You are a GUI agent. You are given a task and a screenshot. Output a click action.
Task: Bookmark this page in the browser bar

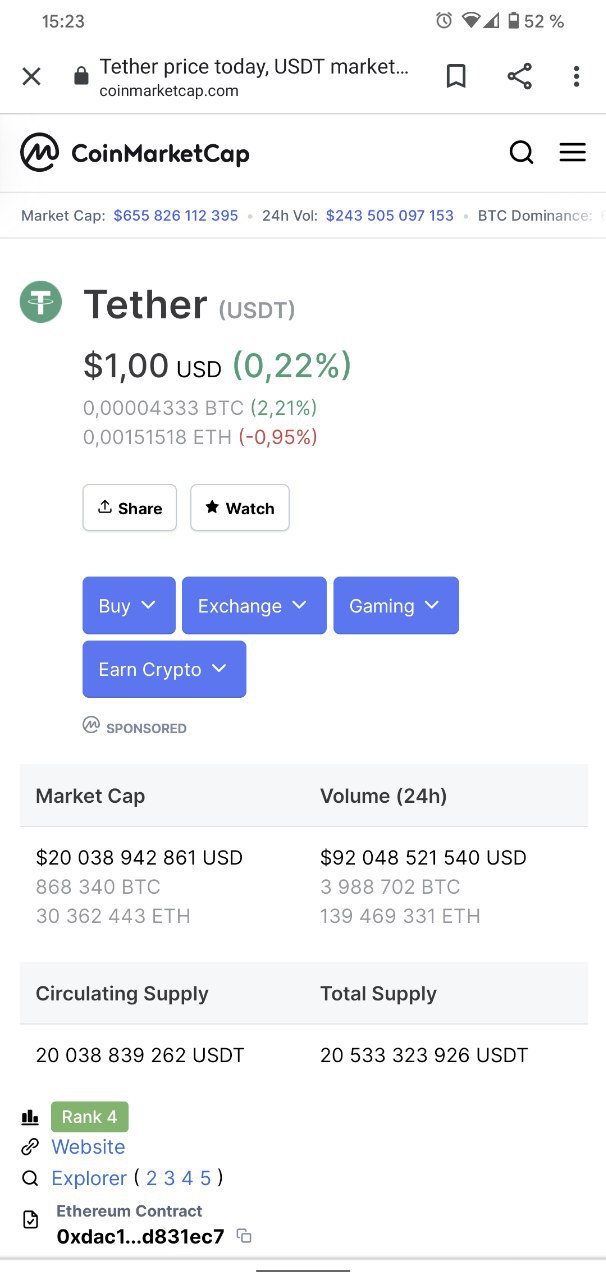pos(456,76)
